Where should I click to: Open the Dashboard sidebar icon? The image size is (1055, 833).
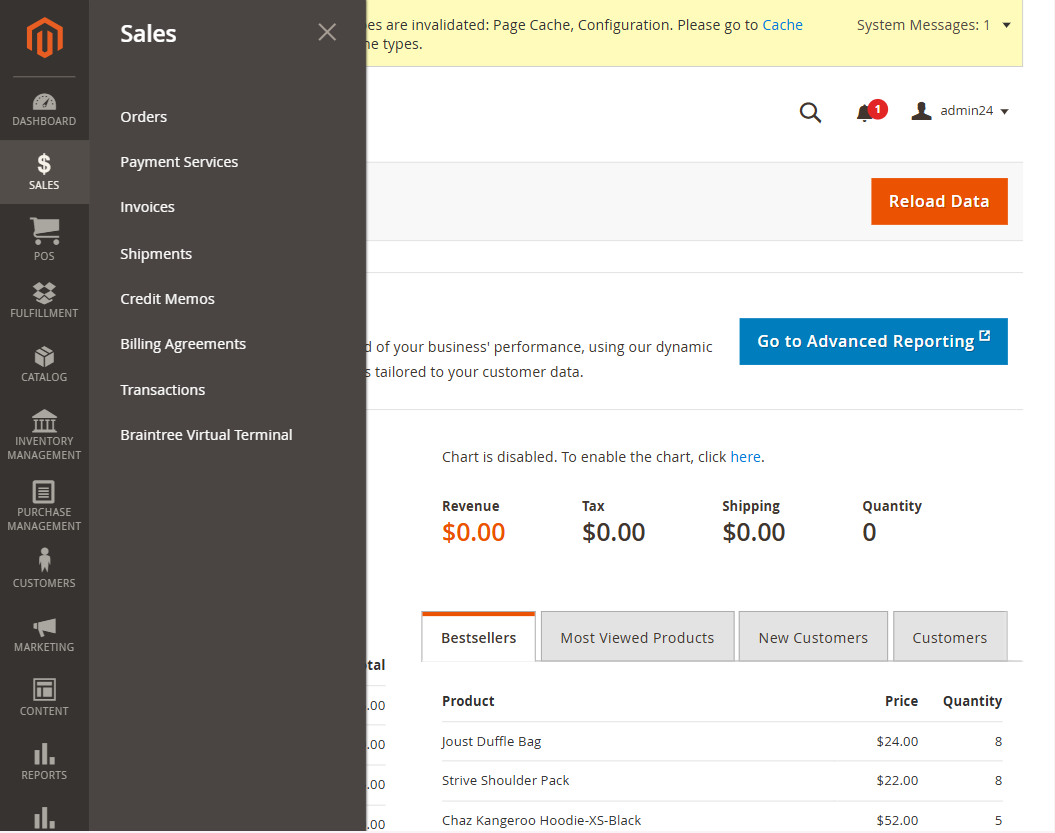(x=44, y=109)
